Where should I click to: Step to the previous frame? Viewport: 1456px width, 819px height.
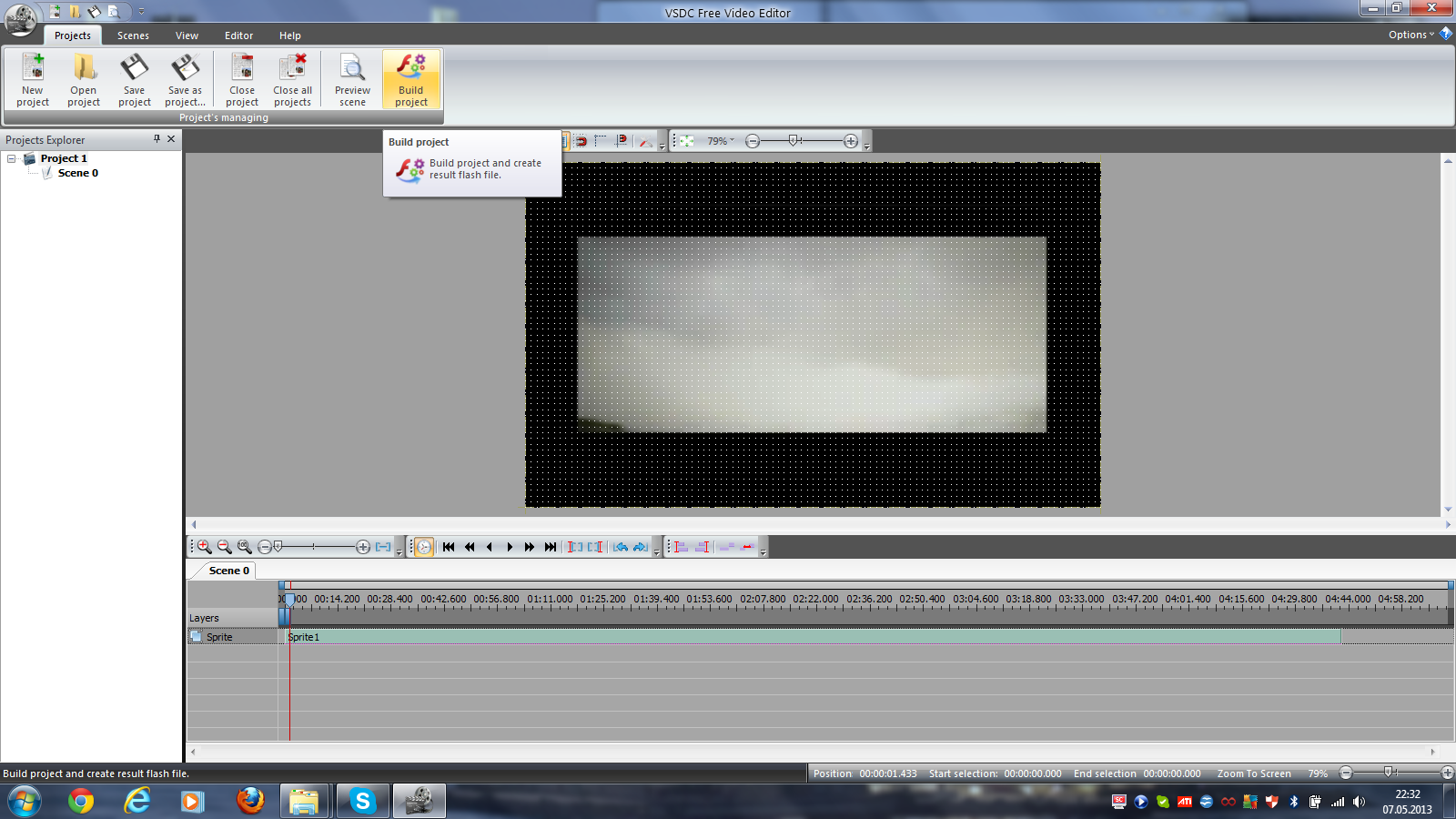point(490,547)
